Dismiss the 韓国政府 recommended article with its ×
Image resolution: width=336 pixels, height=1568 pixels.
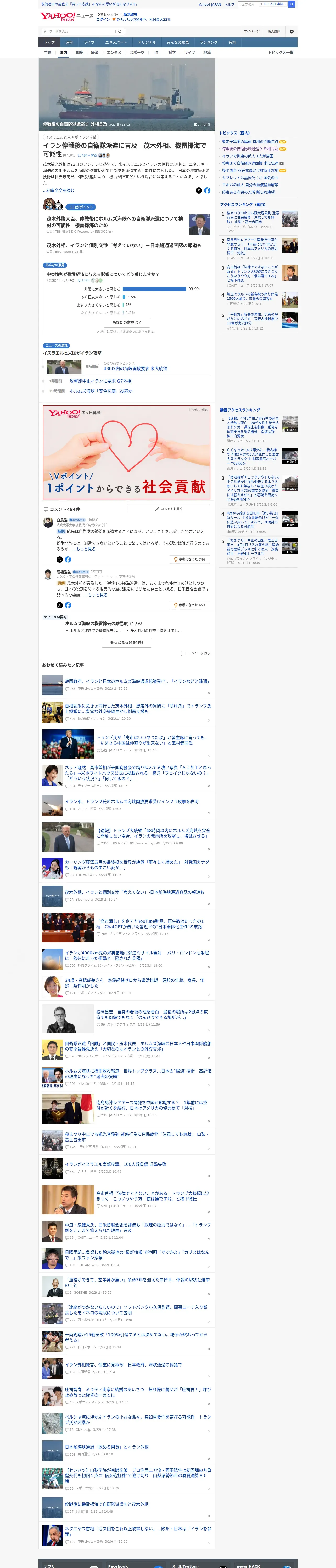click(209, 693)
